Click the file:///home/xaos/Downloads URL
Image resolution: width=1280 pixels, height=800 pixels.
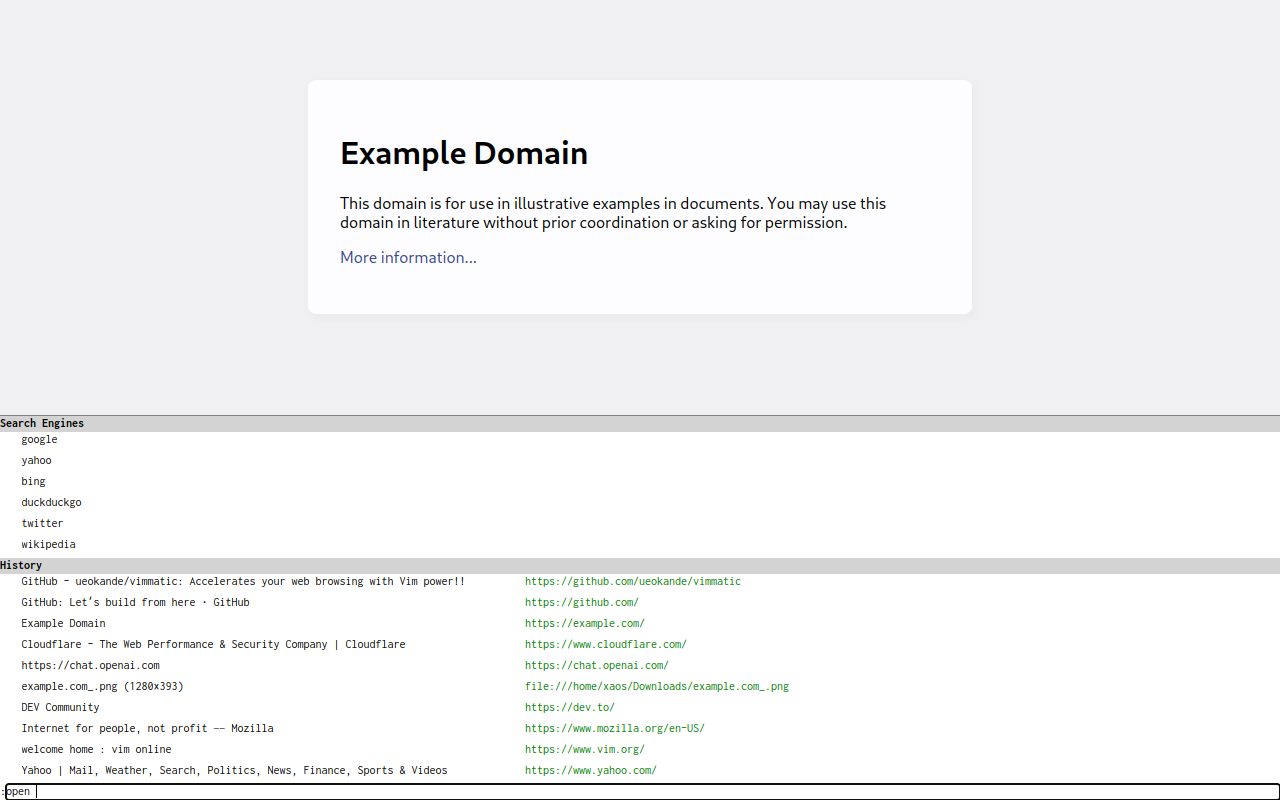657,687
